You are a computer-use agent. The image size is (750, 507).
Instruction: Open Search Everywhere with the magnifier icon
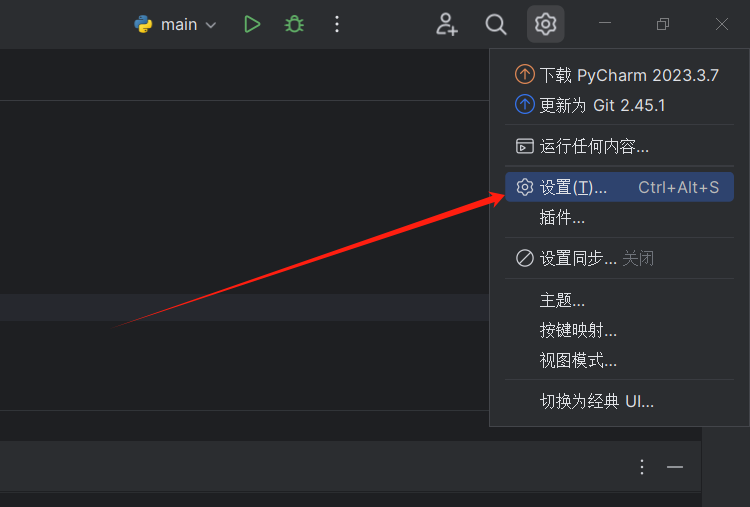(x=496, y=24)
